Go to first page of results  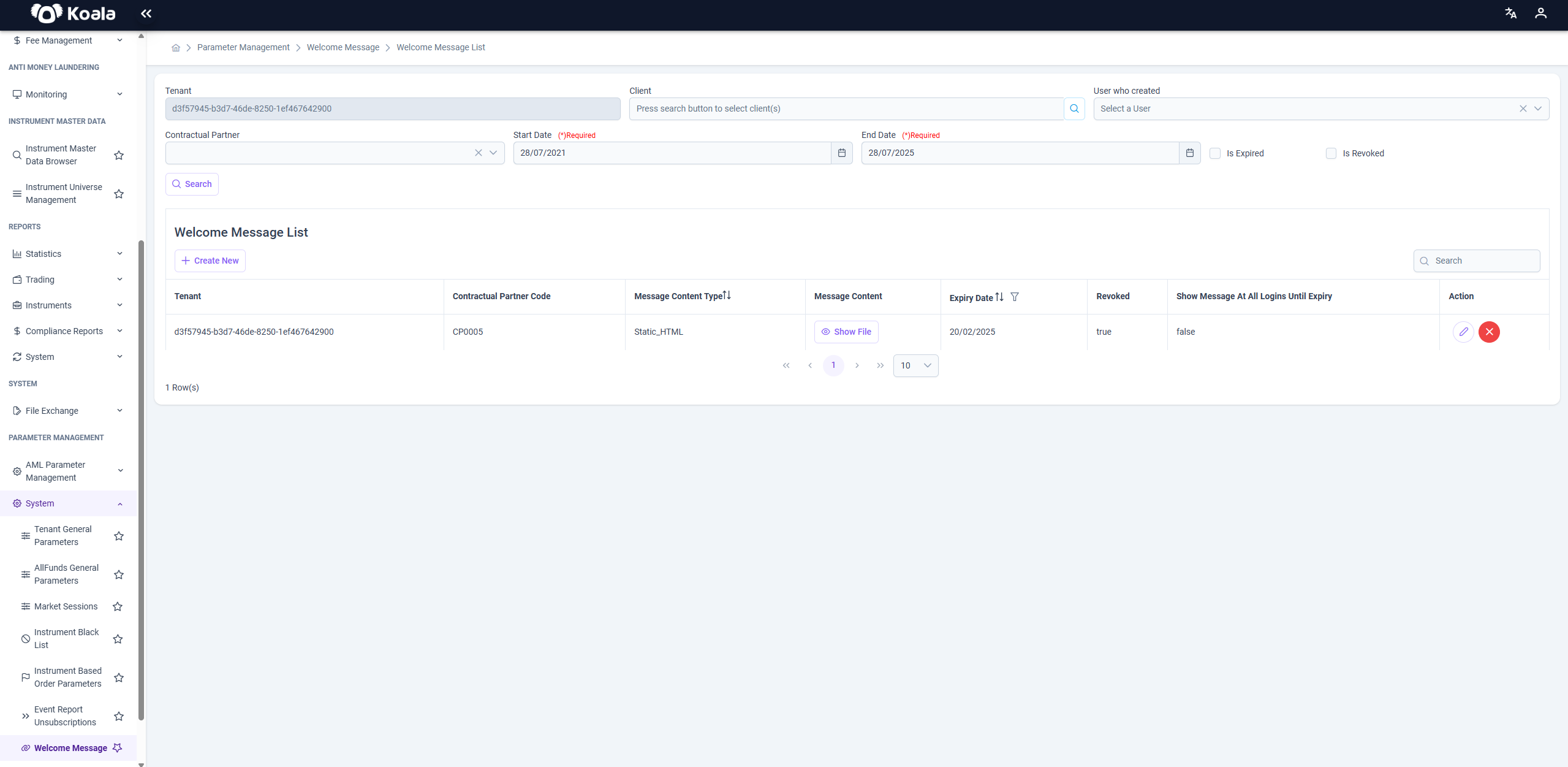pyautogui.click(x=786, y=365)
